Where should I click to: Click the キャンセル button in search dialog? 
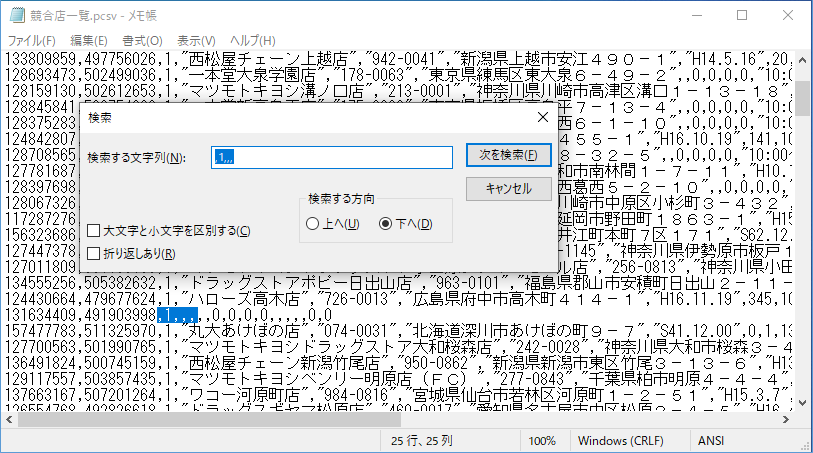click(x=508, y=189)
